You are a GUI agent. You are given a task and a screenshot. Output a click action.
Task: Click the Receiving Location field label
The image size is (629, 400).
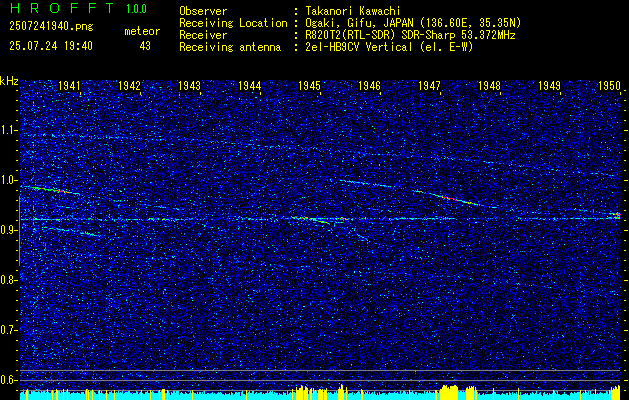click(x=233, y=23)
